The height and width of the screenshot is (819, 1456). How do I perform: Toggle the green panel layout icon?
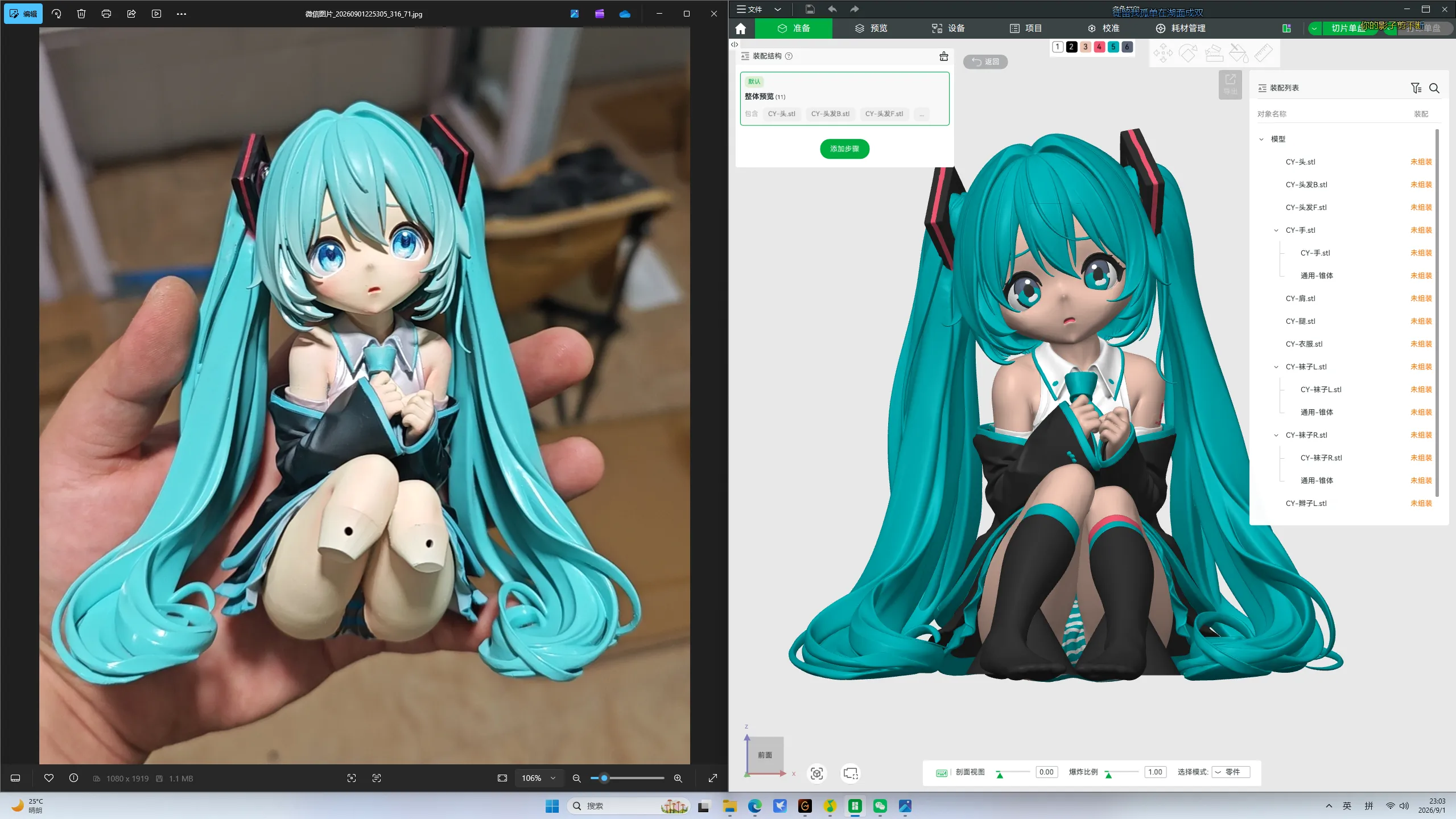click(1286, 28)
